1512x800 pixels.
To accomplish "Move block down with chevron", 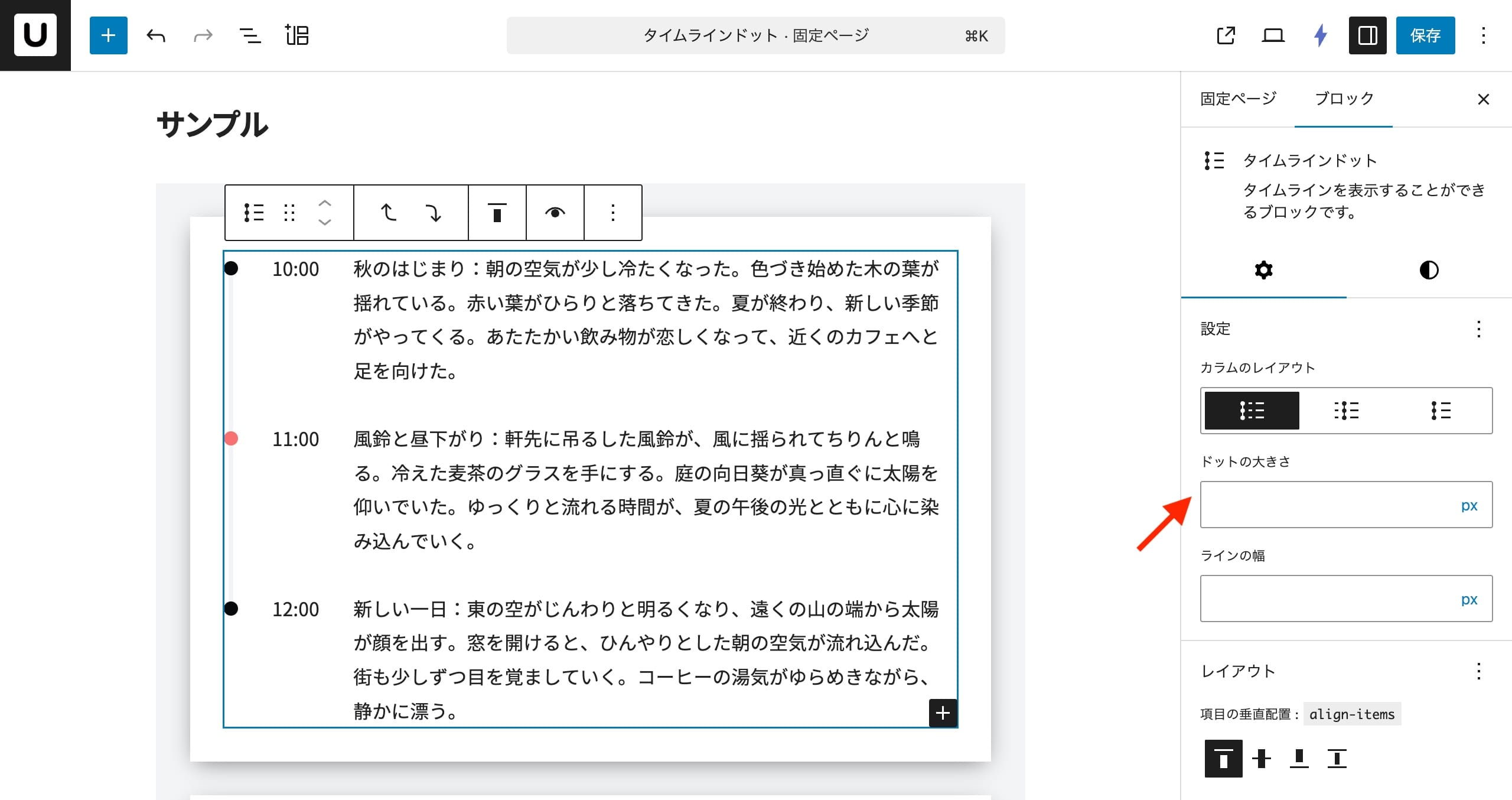I will pos(324,223).
